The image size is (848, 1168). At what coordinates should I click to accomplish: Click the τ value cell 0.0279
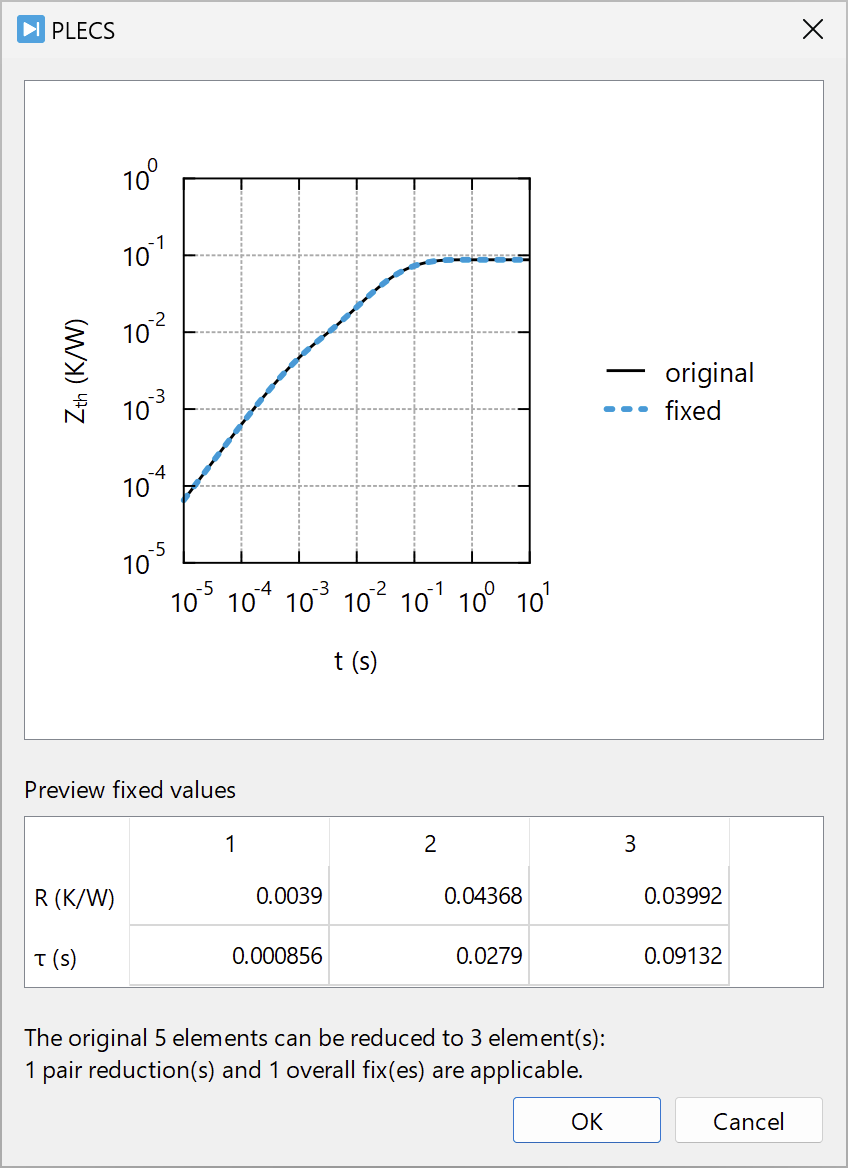[430, 956]
